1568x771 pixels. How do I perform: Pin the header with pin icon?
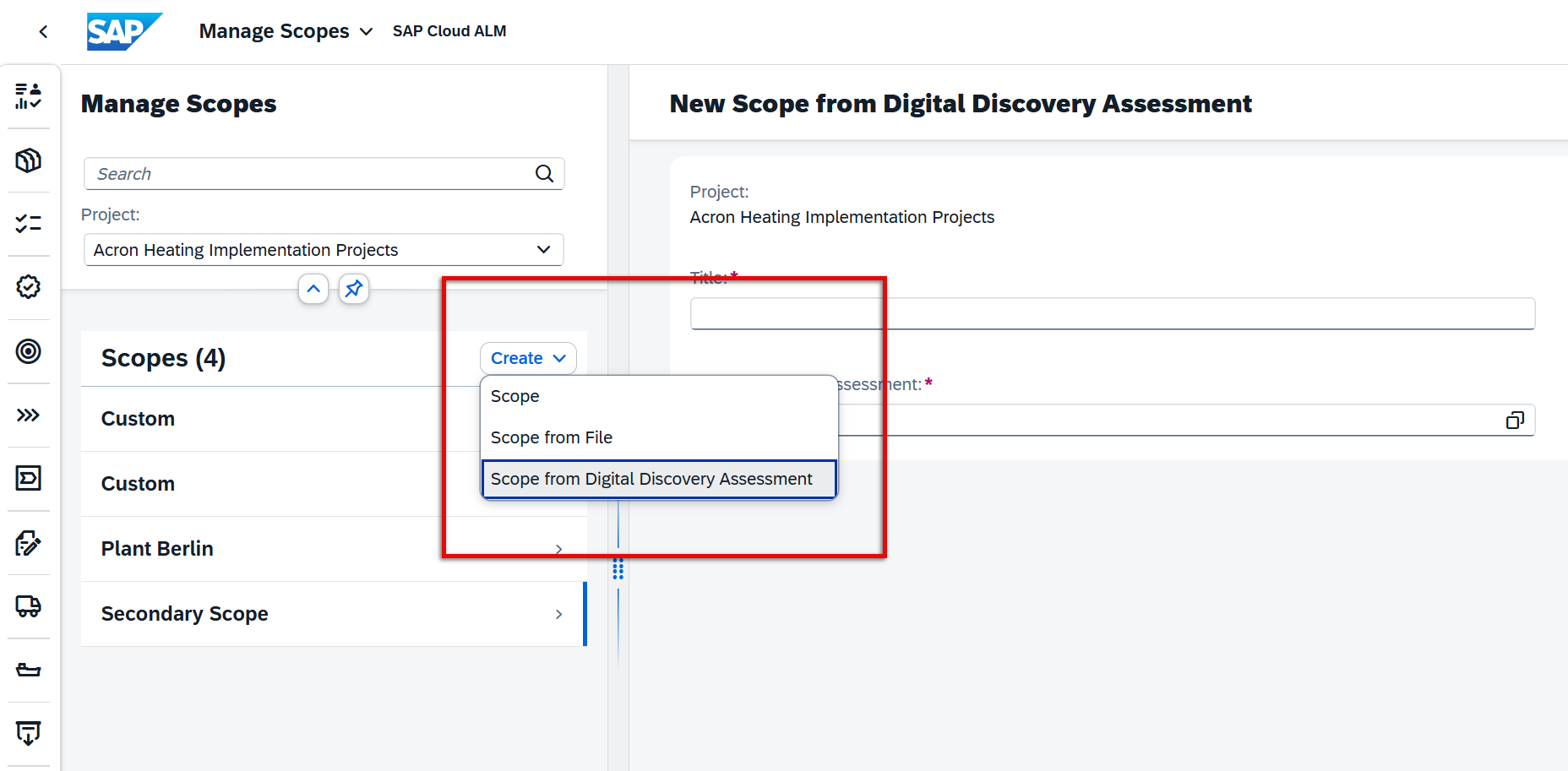[354, 289]
